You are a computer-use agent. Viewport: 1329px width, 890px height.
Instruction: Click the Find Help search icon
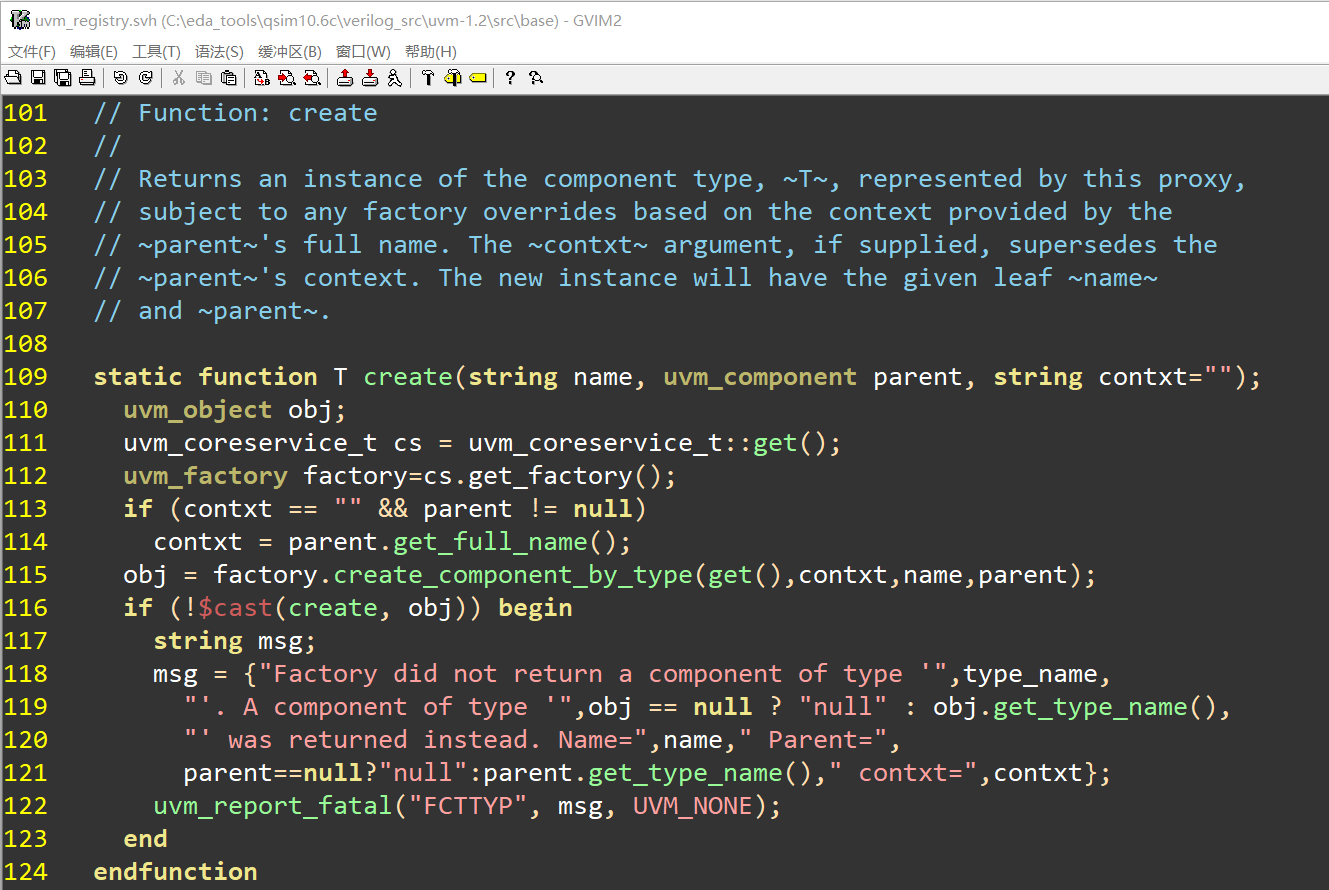[536, 78]
